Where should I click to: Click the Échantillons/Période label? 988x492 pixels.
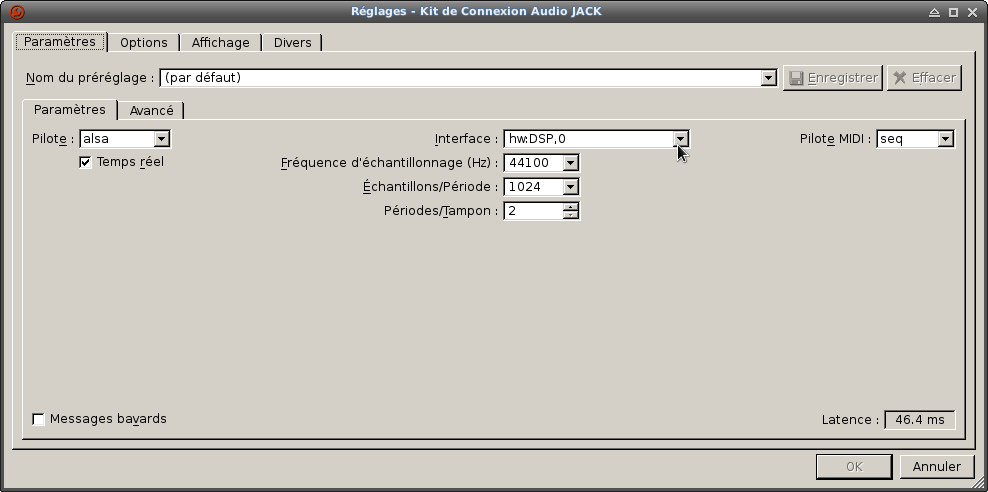(x=430, y=187)
